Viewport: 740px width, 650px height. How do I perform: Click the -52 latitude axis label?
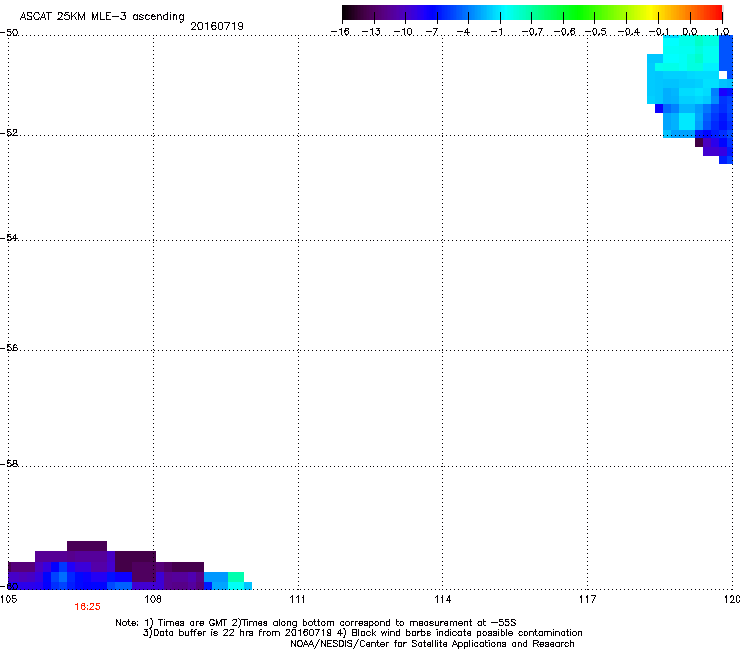pyautogui.click(x=9, y=133)
